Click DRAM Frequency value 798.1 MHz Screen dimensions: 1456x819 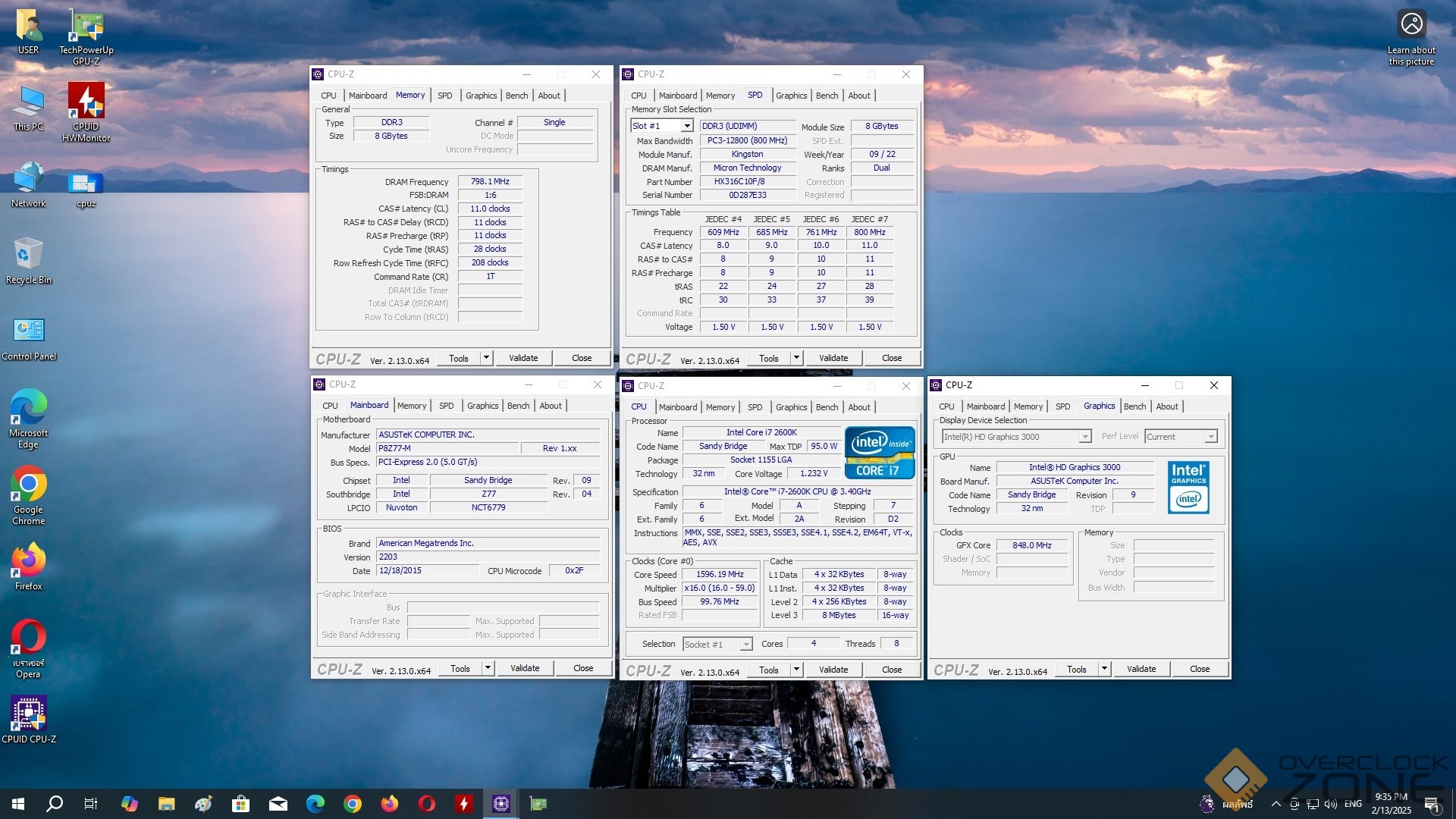pyautogui.click(x=490, y=181)
